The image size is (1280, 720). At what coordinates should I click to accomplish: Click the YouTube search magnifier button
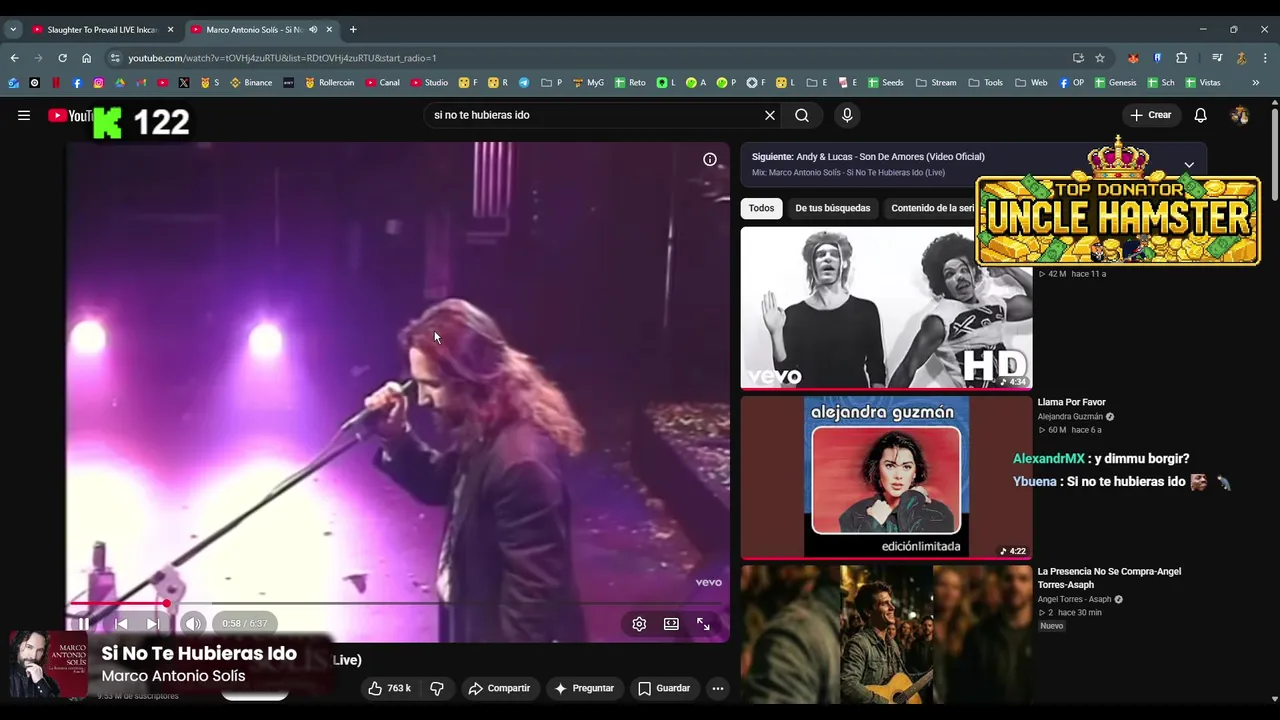(x=802, y=115)
